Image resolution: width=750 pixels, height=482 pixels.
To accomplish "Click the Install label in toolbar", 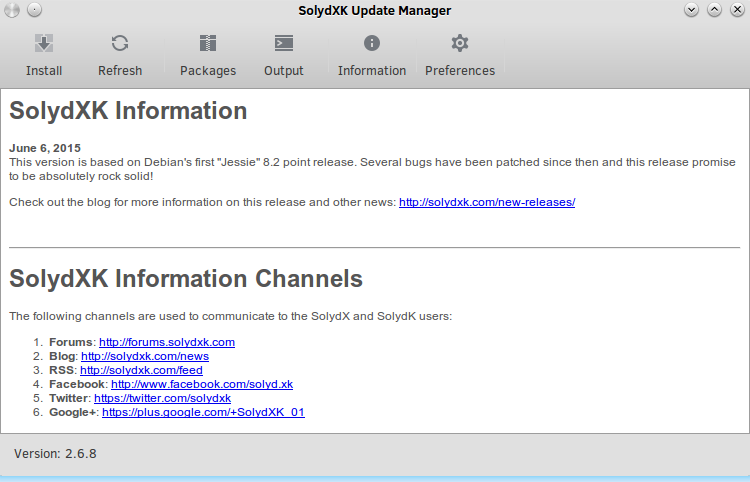I will (44, 71).
